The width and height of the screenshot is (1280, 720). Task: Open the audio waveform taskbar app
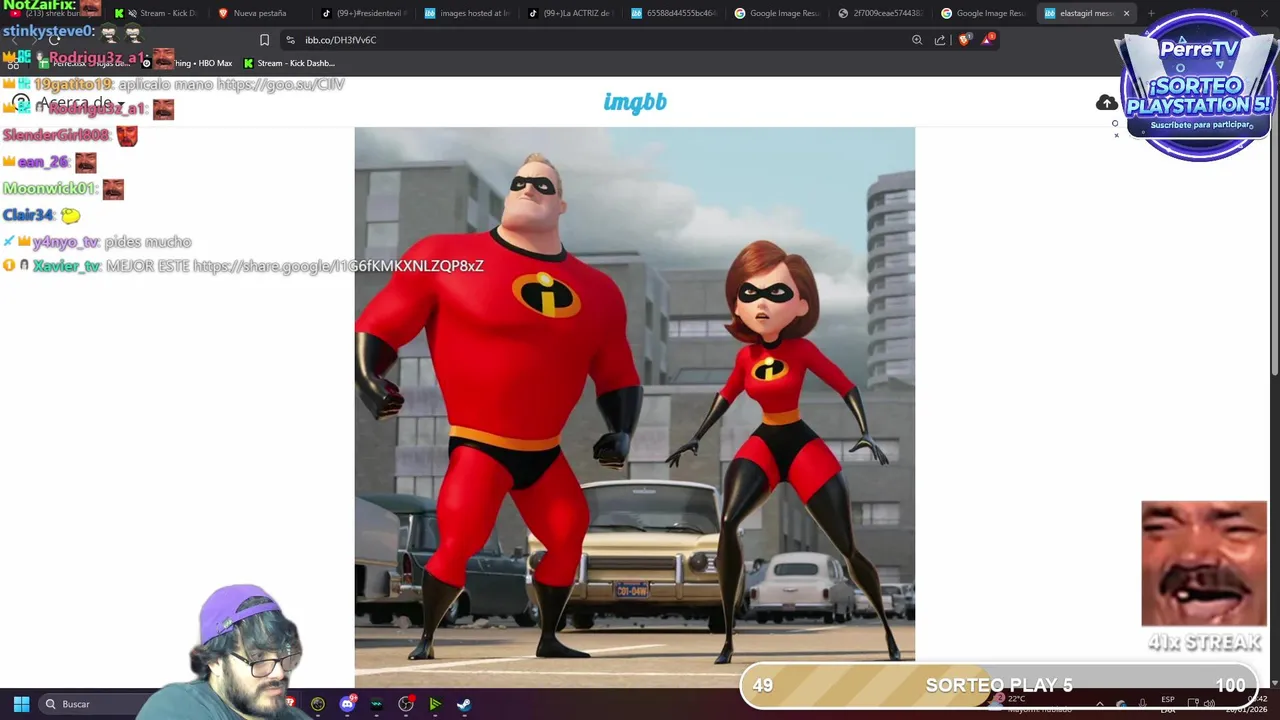[x=376, y=704]
